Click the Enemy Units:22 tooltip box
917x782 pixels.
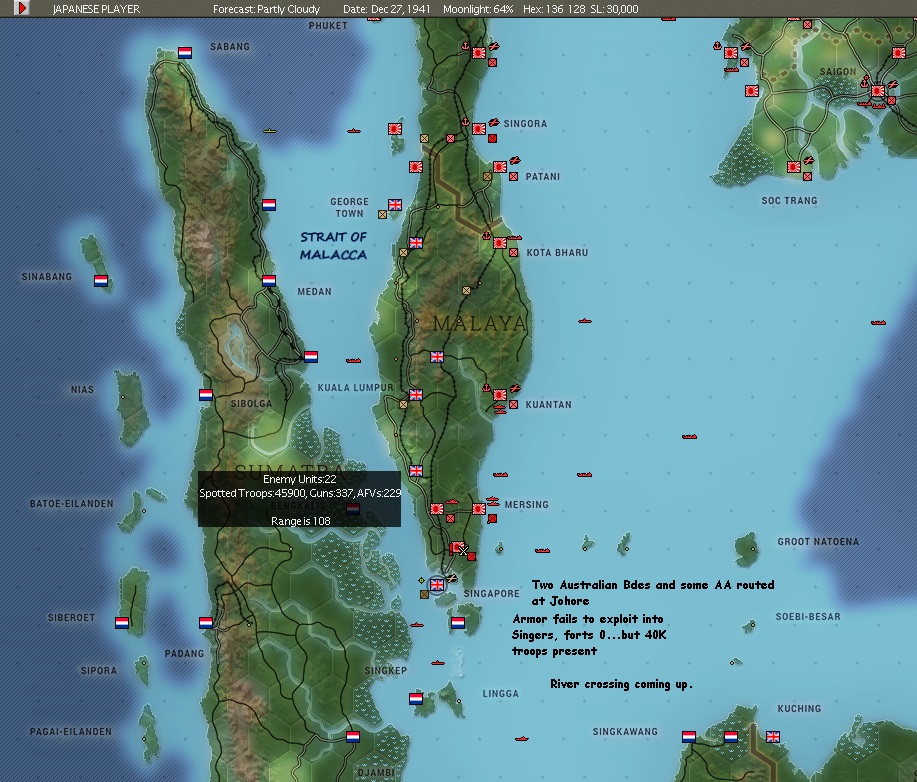click(299, 499)
